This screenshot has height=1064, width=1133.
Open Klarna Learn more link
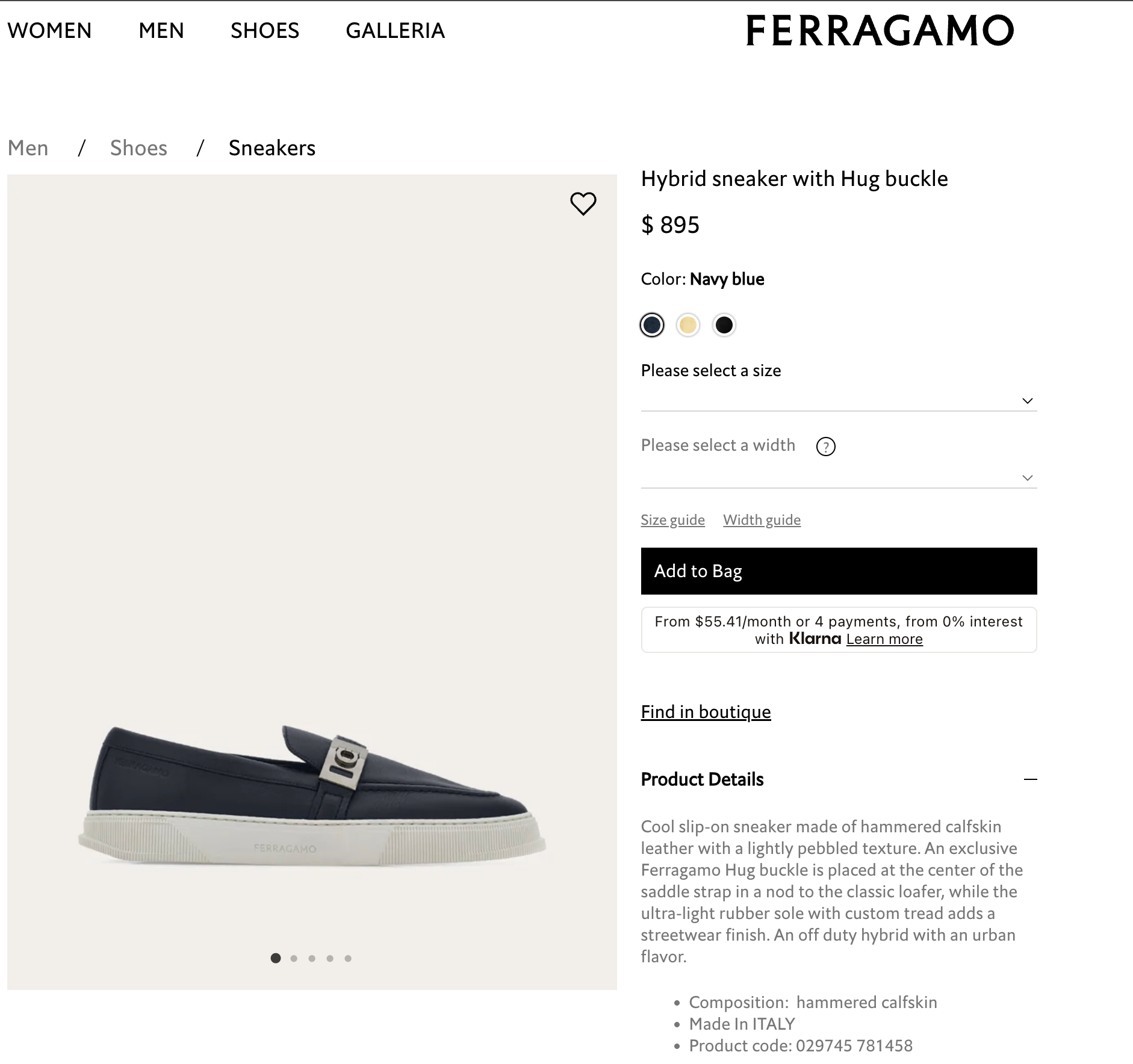pyautogui.click(x=884, y=639)
